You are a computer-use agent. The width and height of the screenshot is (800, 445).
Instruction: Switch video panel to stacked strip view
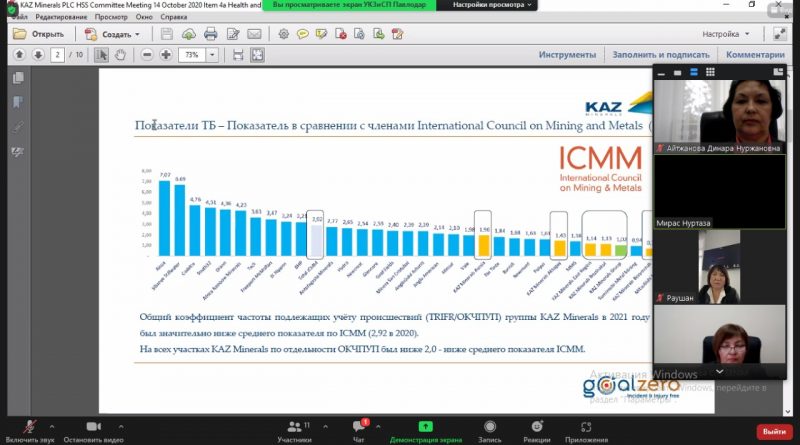694,72
